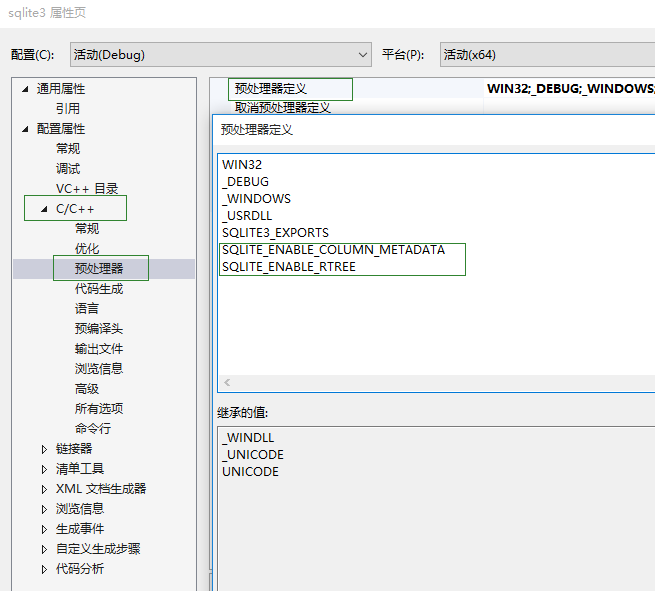
Task: Expand the 清单工具 tree node
Action: pos(44,469)
